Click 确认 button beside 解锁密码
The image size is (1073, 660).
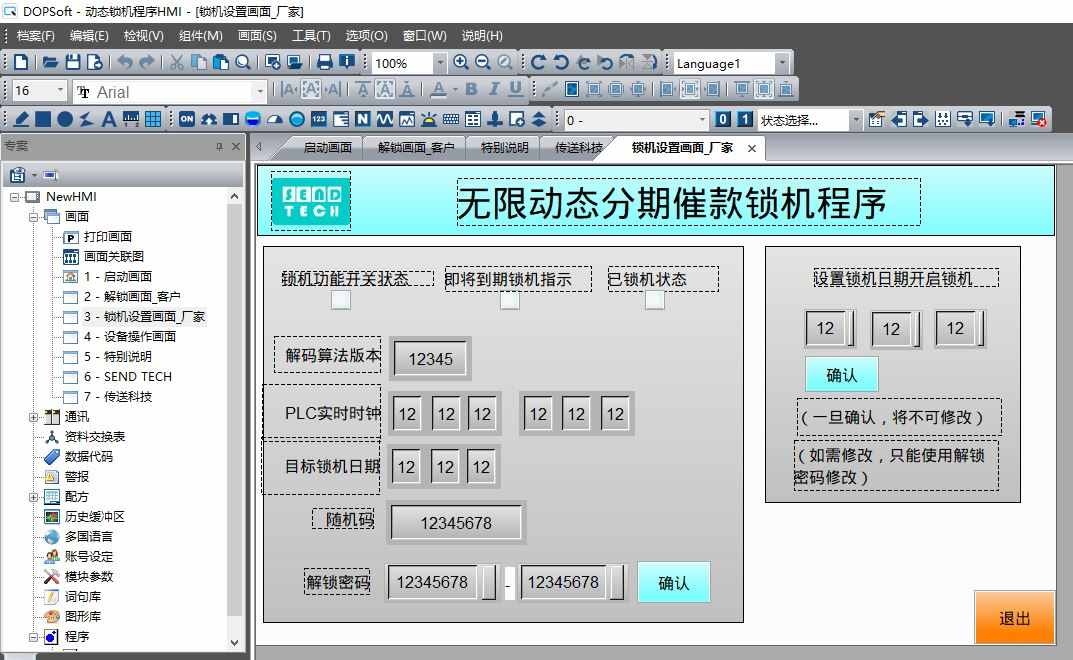(x=673, y=583)
